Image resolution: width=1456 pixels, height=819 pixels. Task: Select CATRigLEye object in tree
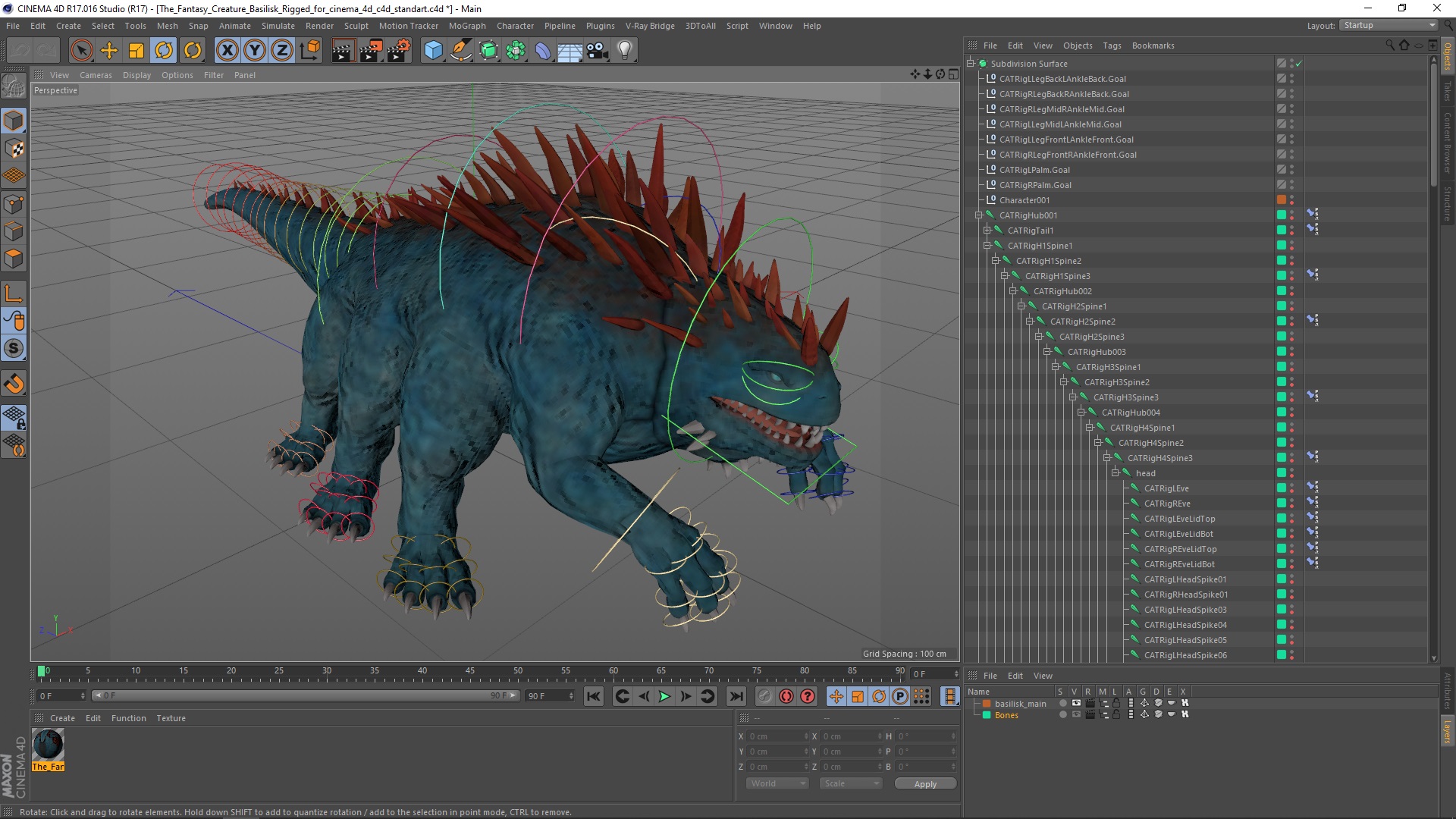(x=1166, y=488)
